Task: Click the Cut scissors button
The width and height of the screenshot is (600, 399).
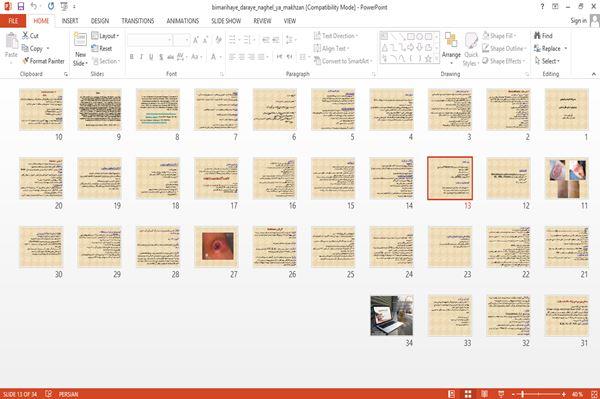Action: coord(30,36)
